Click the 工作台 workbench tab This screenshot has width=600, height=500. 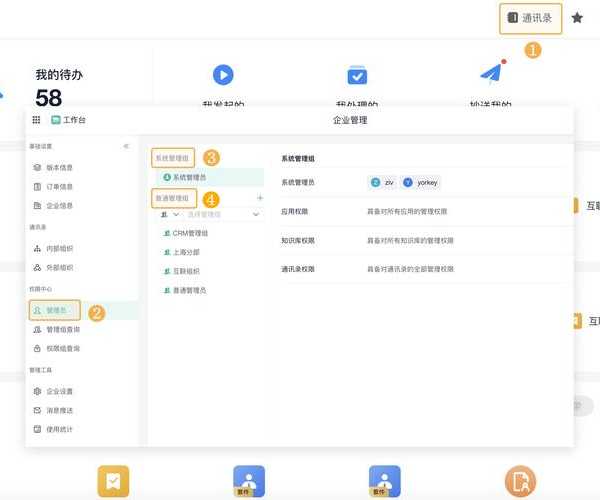(69, 120)
